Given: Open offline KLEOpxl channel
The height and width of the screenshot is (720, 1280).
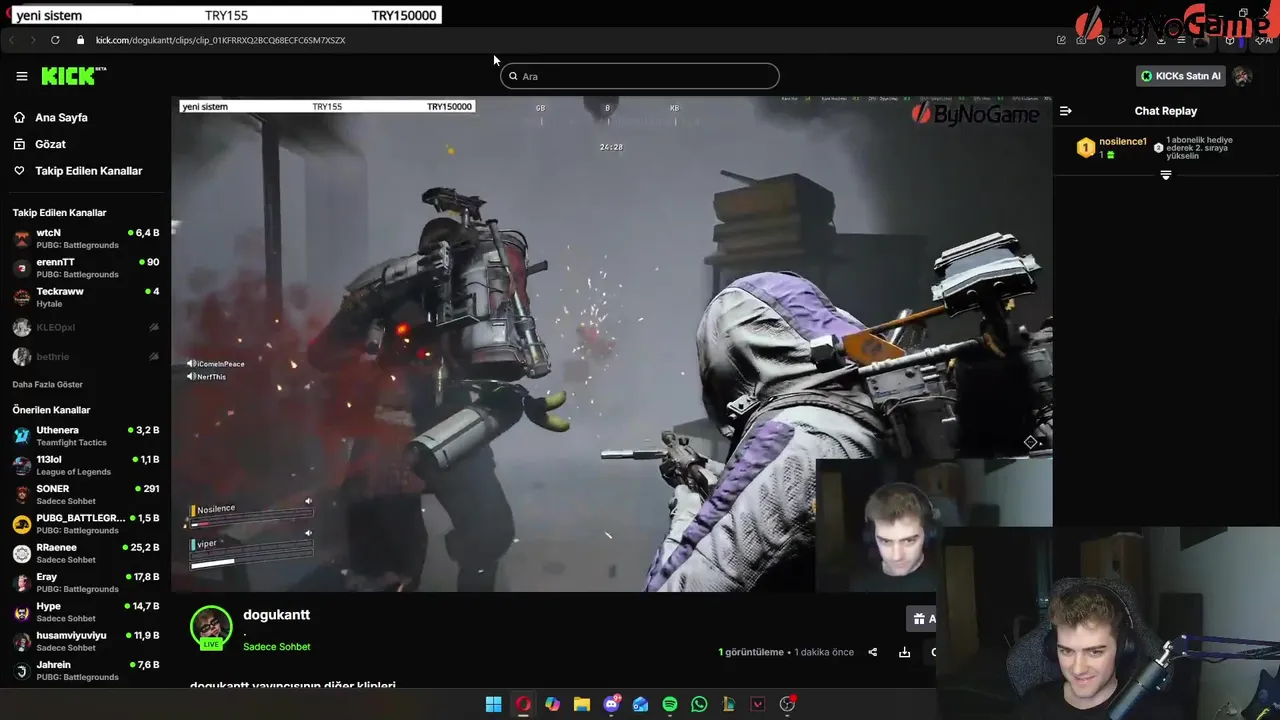Looking at the screenshot, I should (85, 327).
